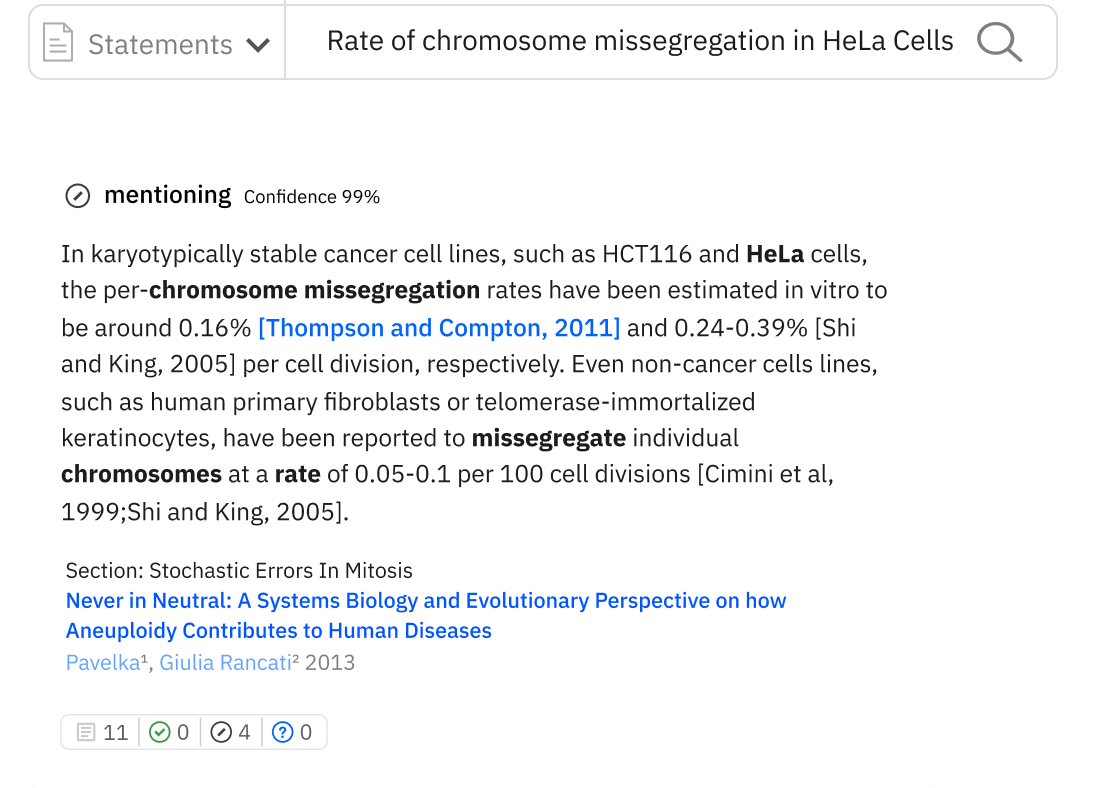Collapse the Statements selector arrow
Viewport: 1094px width, 788px height.
(x=260, y=44)
